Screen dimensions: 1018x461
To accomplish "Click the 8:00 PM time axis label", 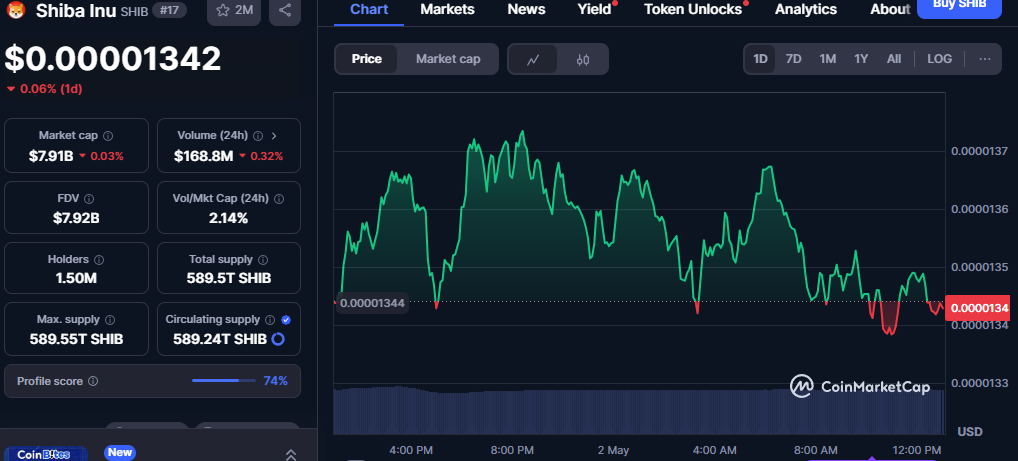I will 512,450.
